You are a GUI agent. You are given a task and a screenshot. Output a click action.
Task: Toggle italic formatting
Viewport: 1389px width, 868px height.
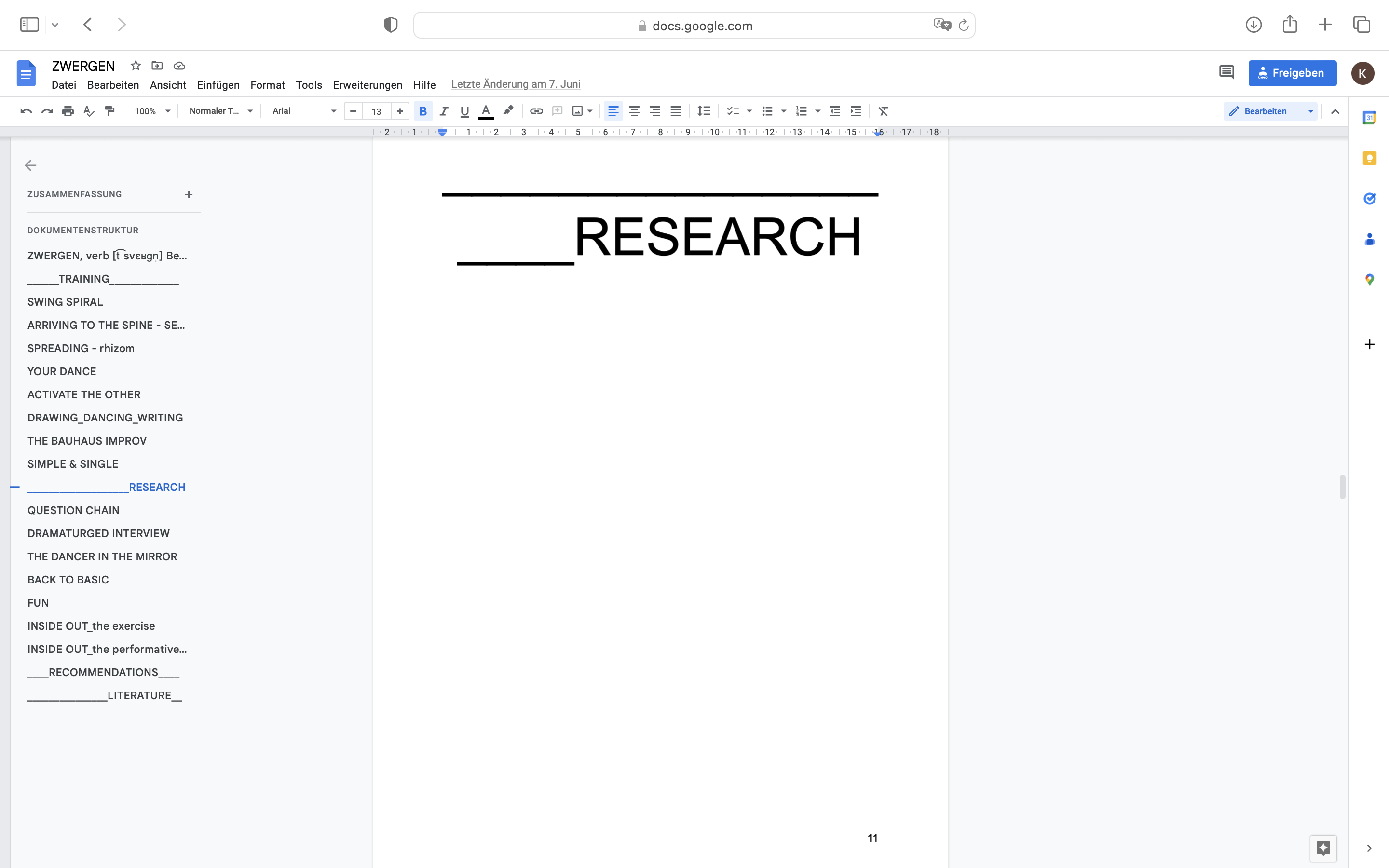tap(444, 111)
